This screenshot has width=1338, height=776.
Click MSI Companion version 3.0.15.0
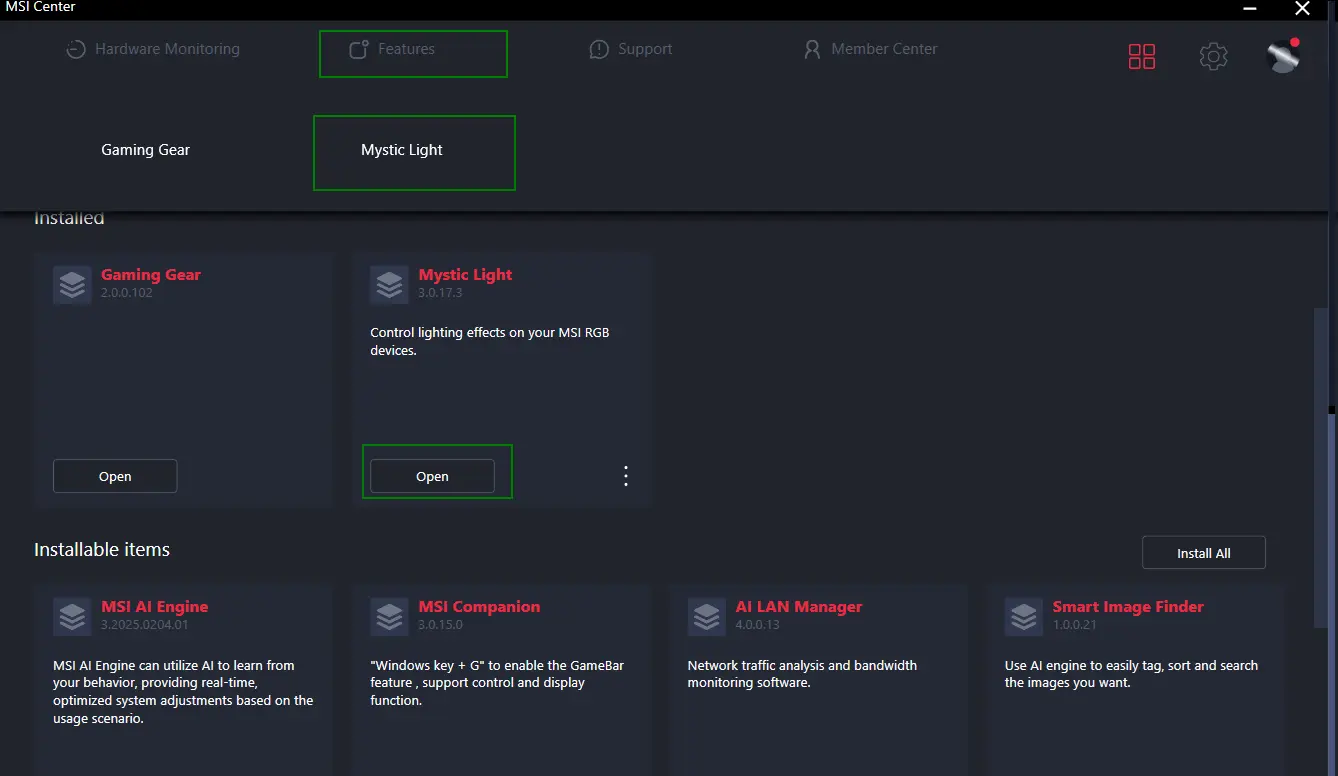pos(441,625)
